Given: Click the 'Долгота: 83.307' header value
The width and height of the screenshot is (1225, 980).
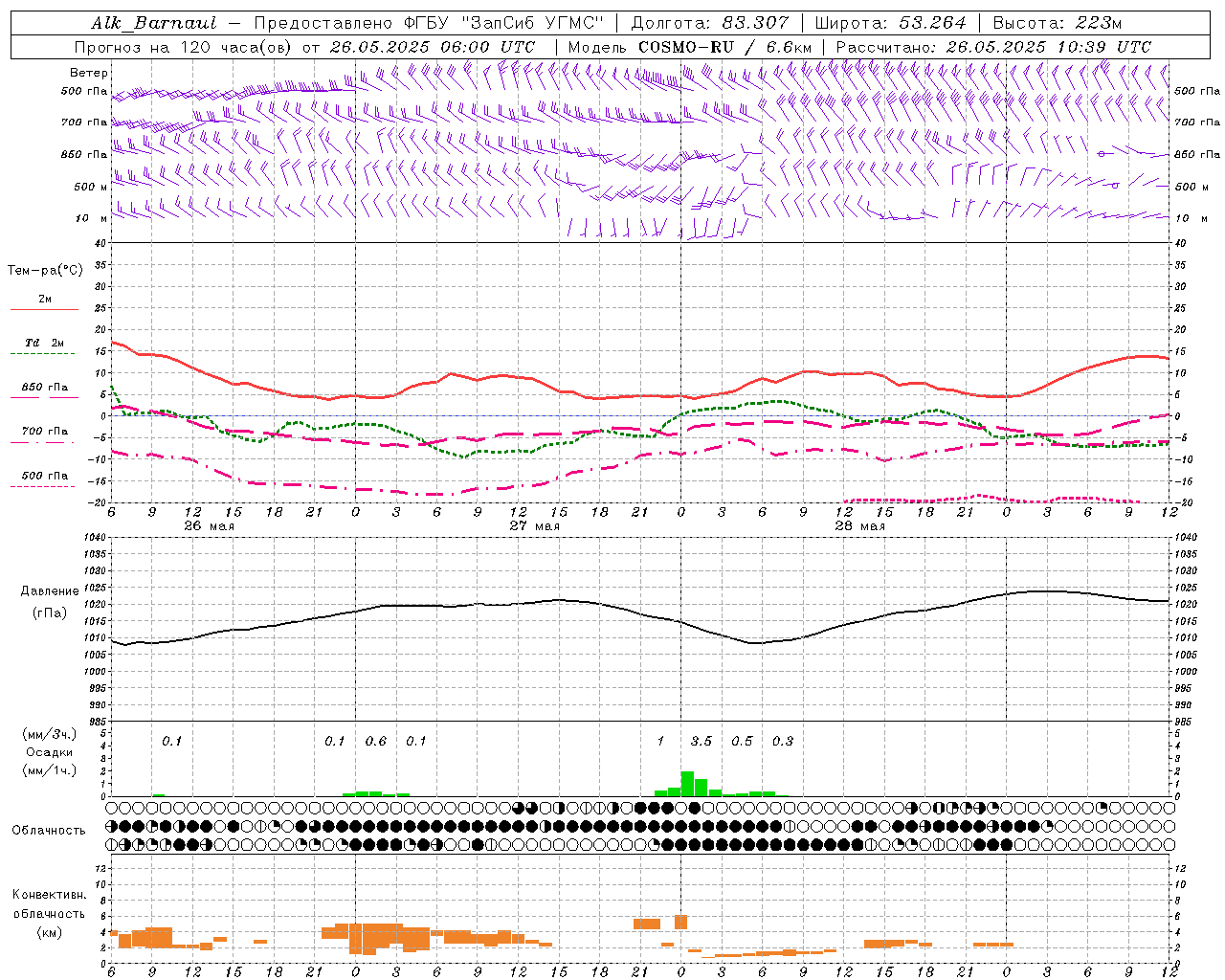Looking at the screenshot, I should click(x=710, y=23).
